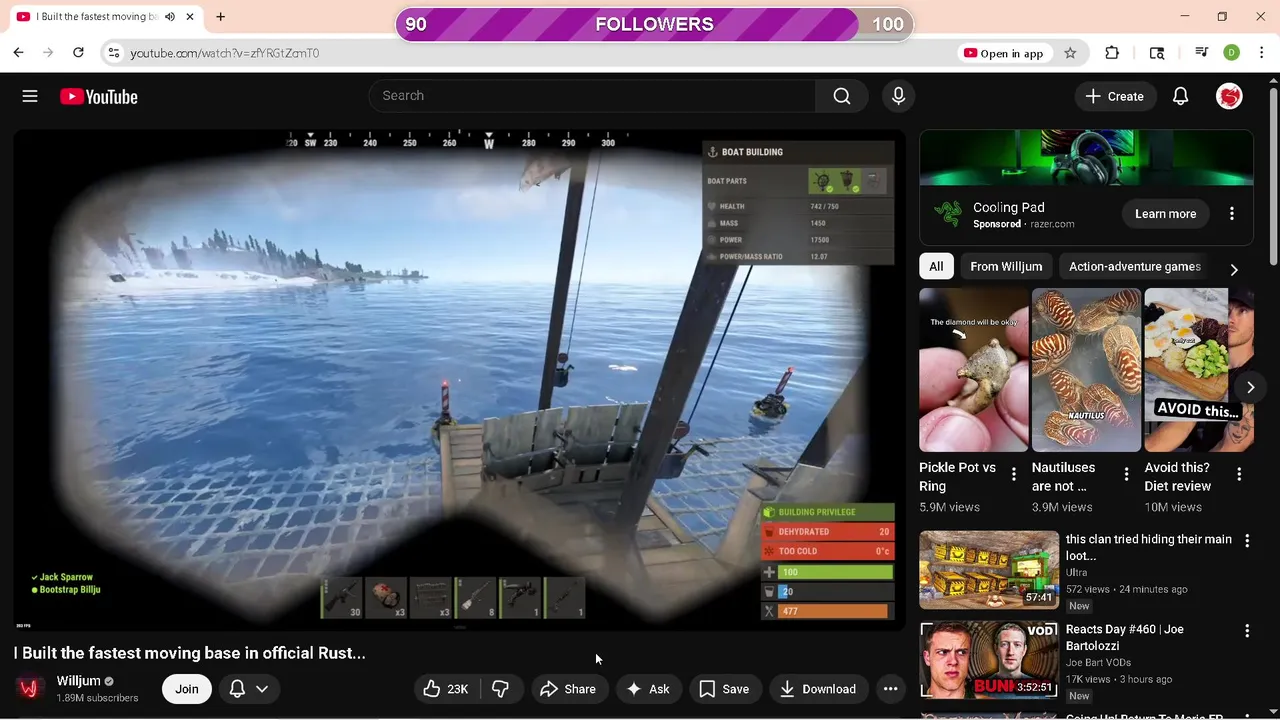Click Join to become a member
This screenshot has height=720, width=1280.
(187, 689)
